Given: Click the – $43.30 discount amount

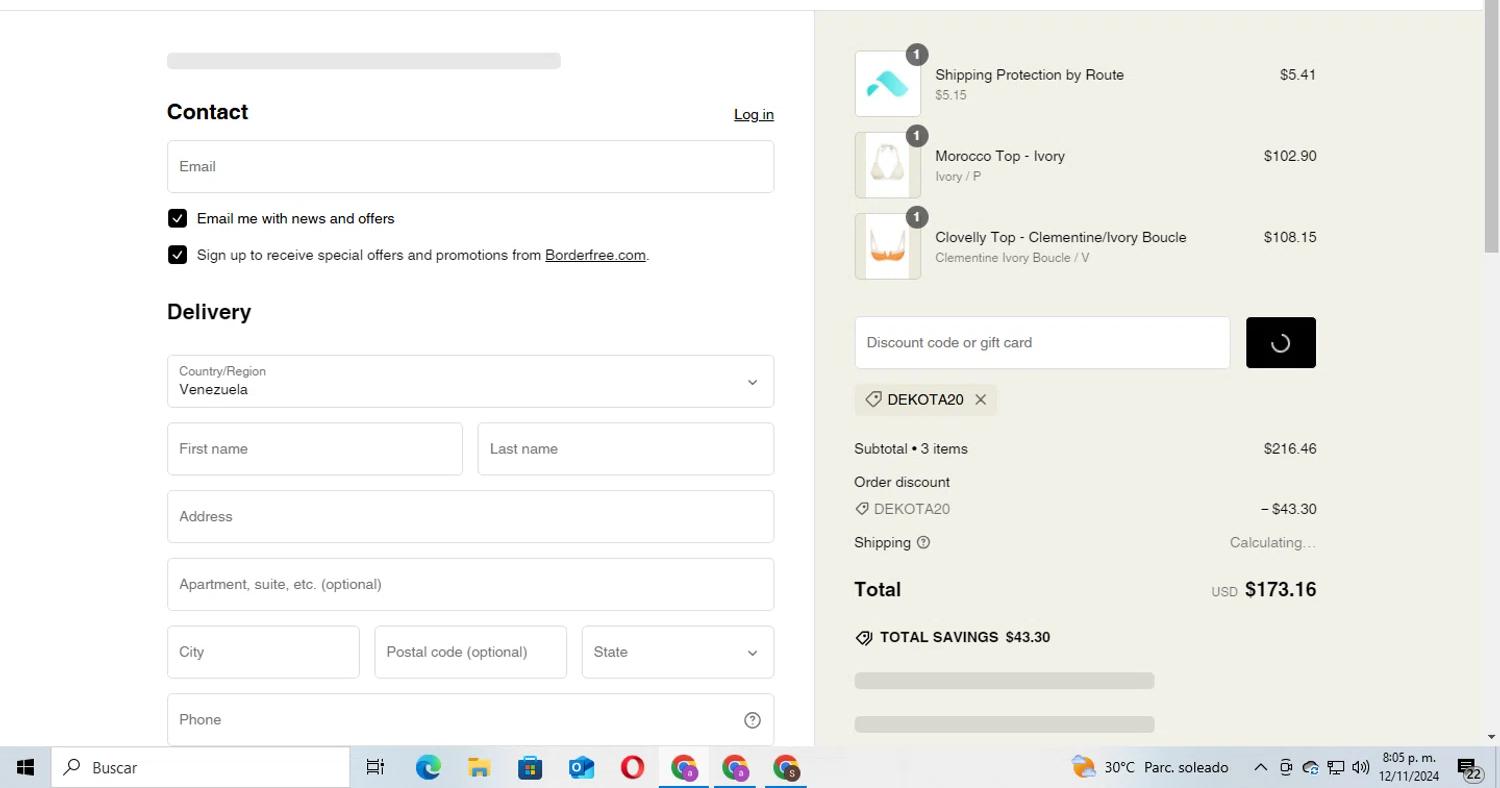Looking at the screenshot, I should click(x=1289, y=509).
